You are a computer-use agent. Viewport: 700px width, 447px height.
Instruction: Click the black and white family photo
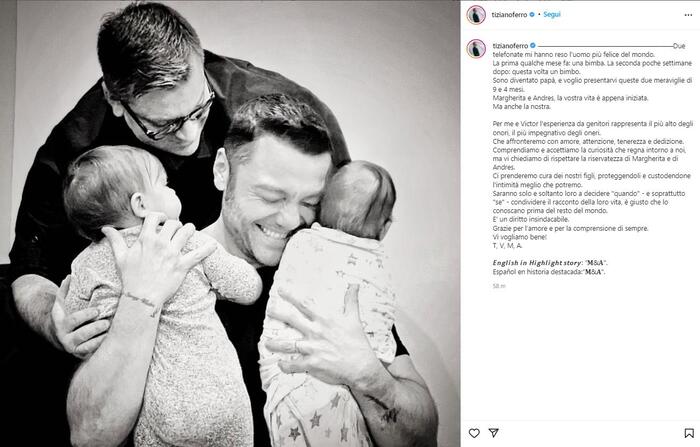[230, 223]
